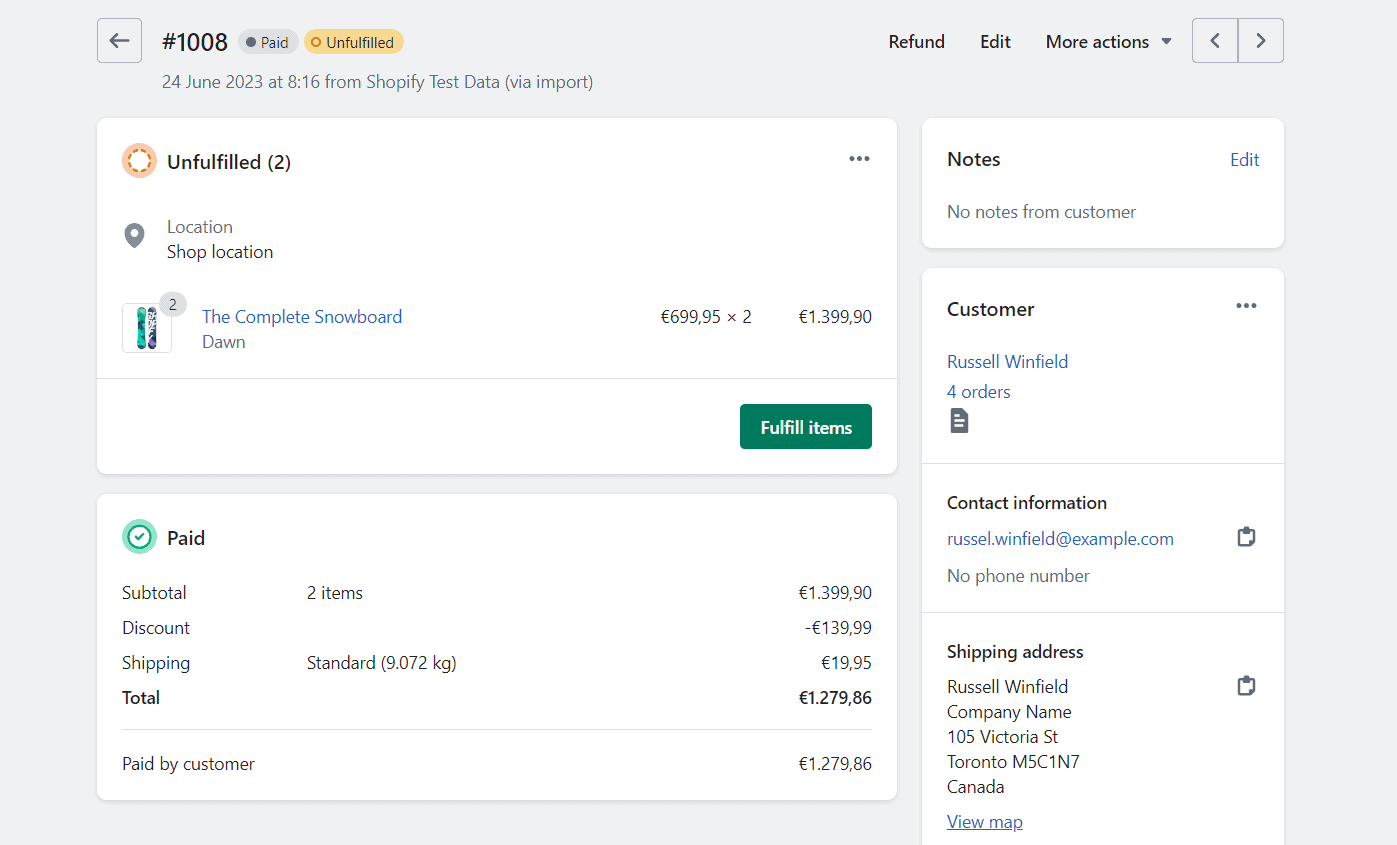Copy the shipping address using the clipboard icon

pos(1246,685)
